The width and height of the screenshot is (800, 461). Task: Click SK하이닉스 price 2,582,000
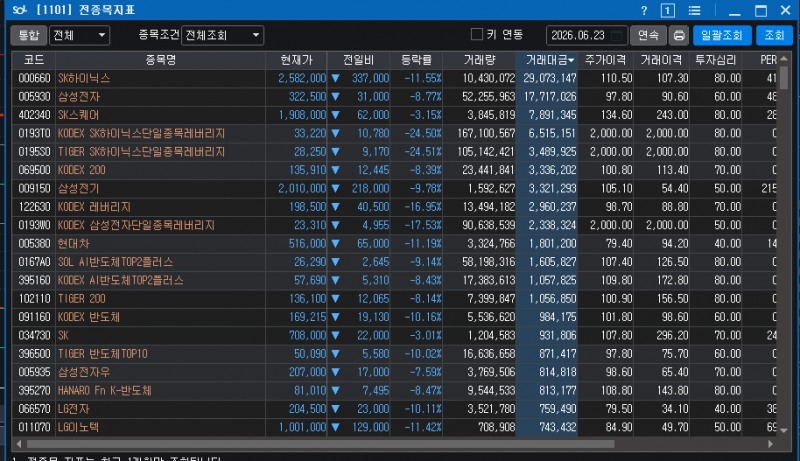[302, 79]
